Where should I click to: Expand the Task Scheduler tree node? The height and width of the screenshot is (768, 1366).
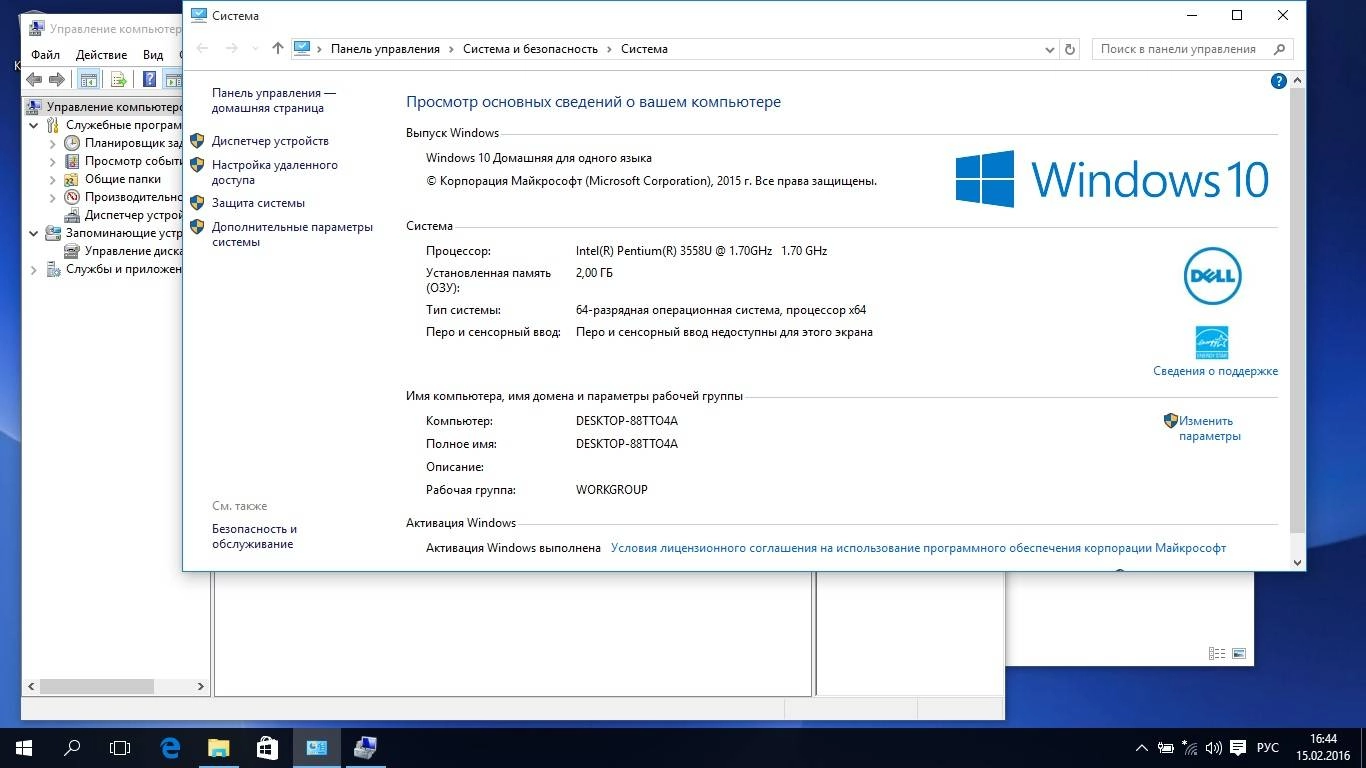pos(53,143)
